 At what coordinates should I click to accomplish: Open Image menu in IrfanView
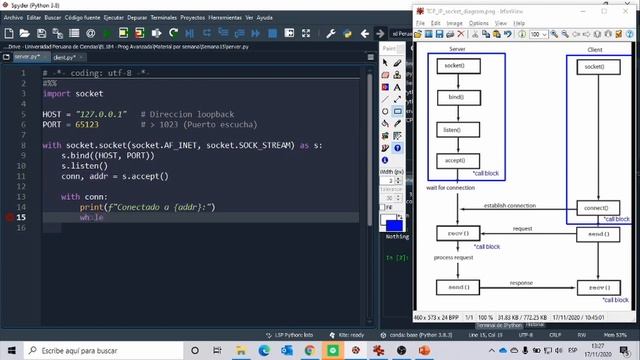454,23
